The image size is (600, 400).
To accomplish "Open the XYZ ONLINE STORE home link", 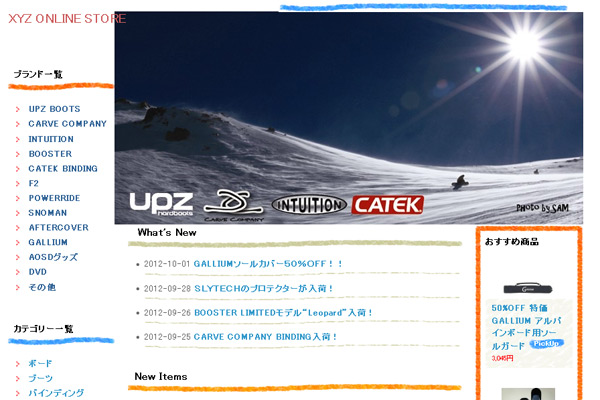I will tap(67, 18).
